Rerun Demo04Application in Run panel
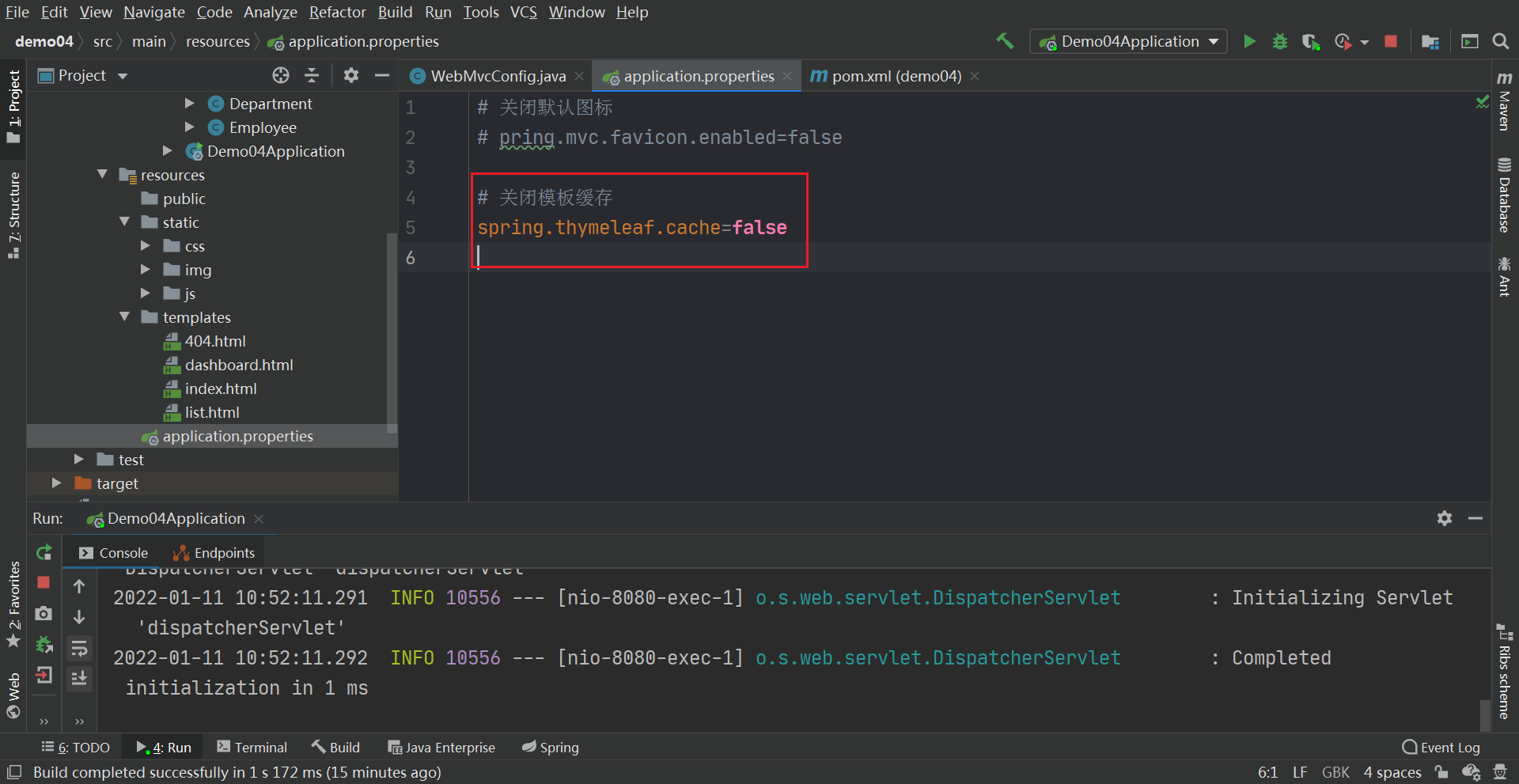1519x784 pixels. (44, 552)
